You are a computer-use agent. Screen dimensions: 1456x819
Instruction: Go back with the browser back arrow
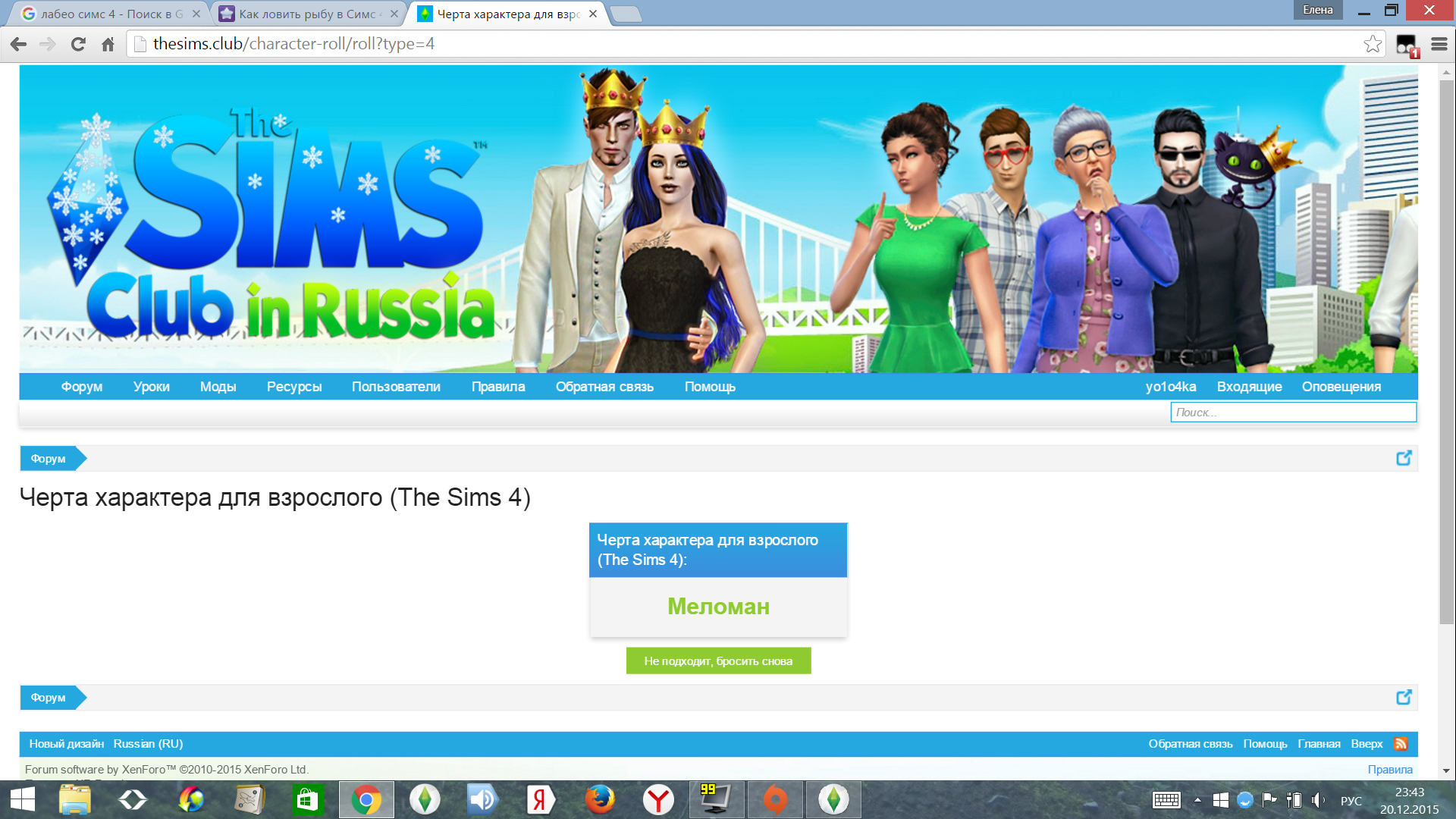click(x=18, y=44)
